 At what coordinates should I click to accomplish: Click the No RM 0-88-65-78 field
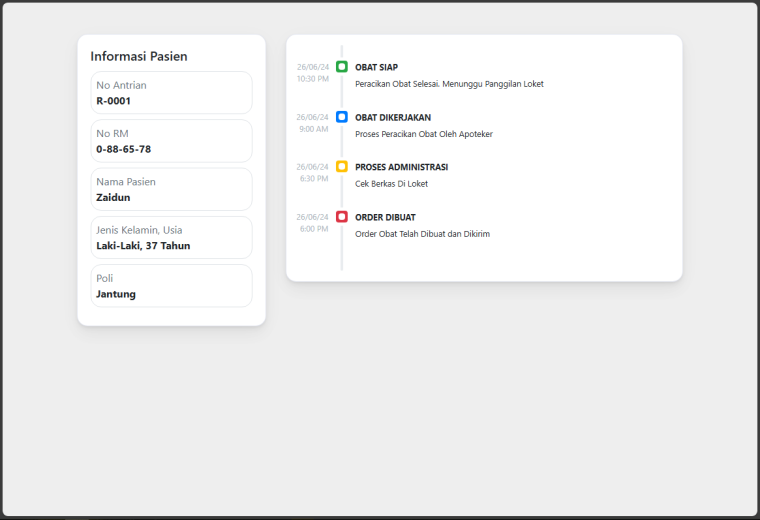(x=172, y=141)
